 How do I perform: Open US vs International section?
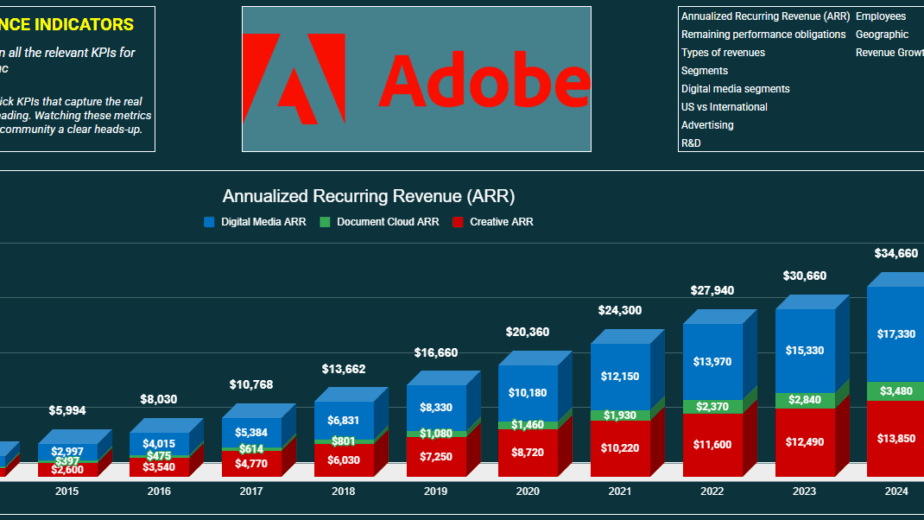tap(724, 107)
